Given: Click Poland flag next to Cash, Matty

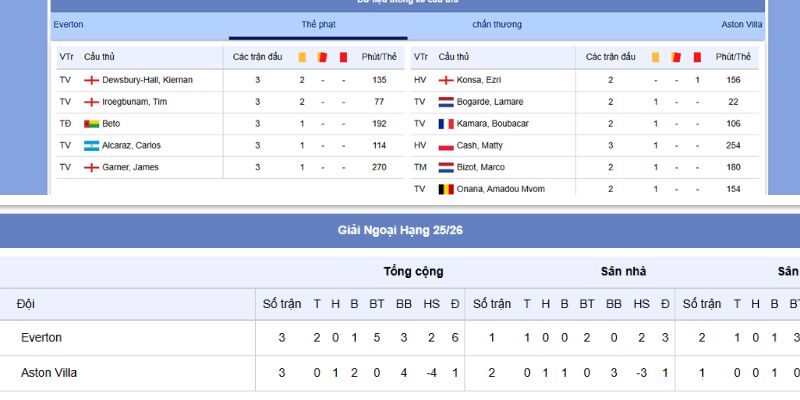Looking at the screenshot, I should [x=446, y=146].
